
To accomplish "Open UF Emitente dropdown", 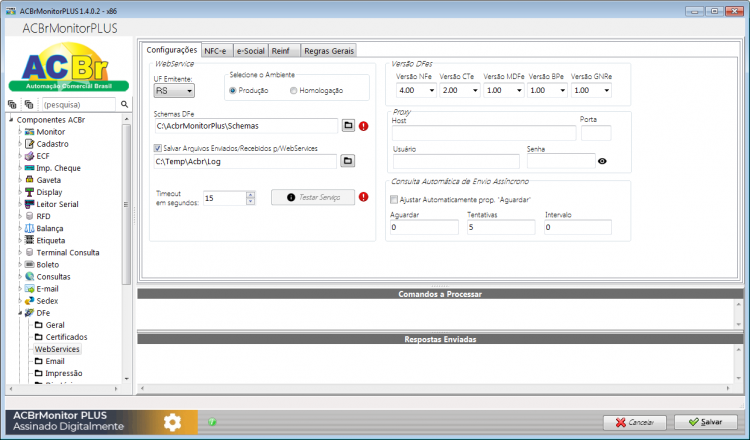I will click(174, 91).
